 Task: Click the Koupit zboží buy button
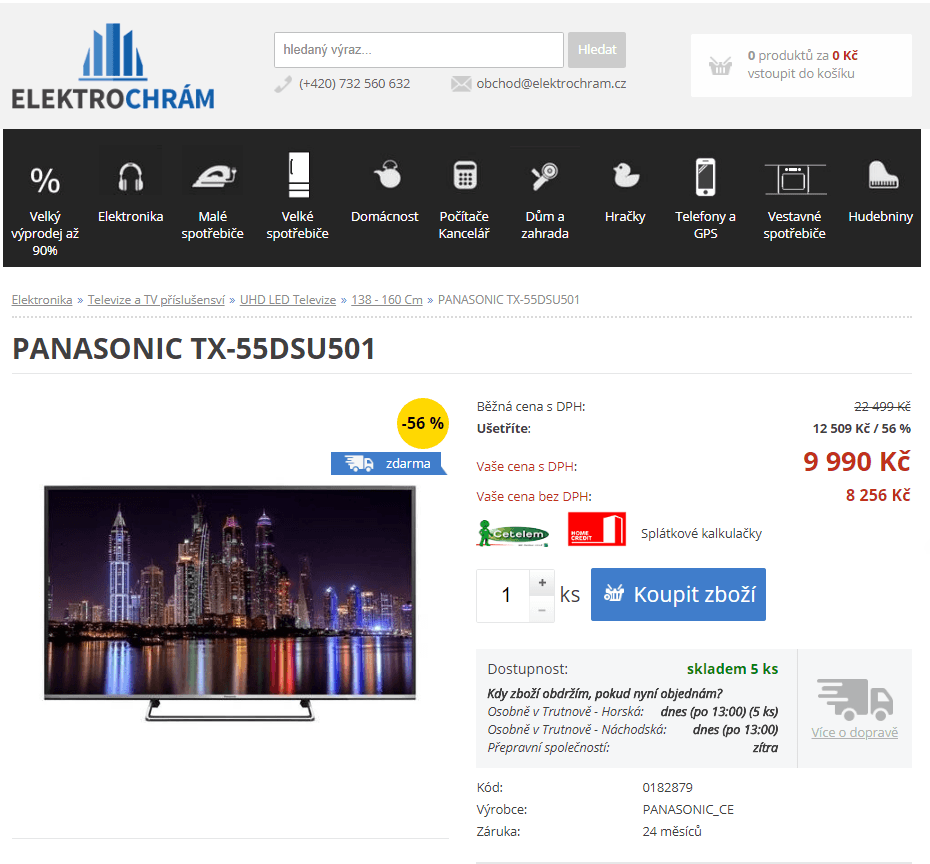[678, 594]
